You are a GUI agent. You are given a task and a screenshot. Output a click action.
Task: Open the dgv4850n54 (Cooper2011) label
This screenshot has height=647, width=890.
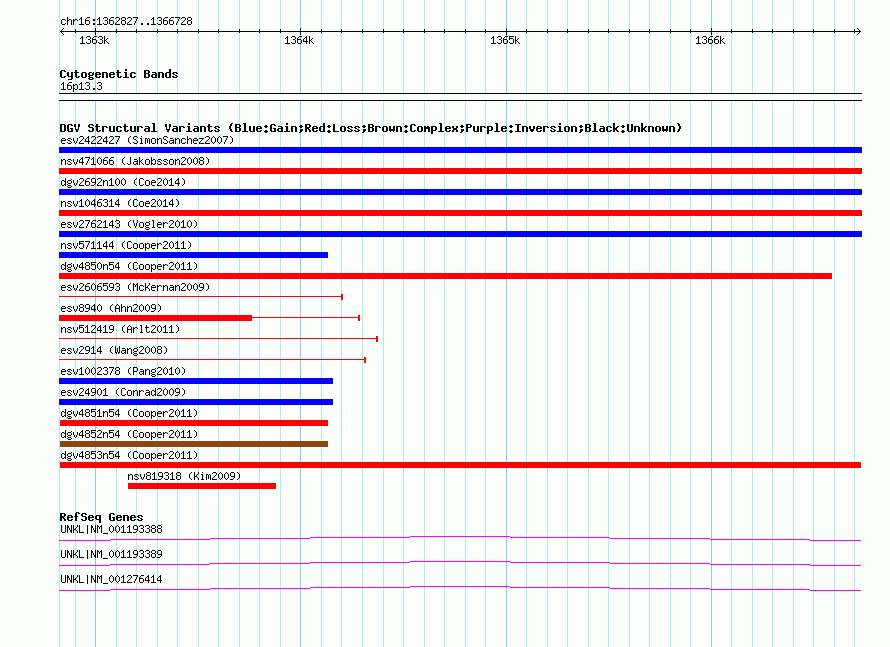(x=129, y=266)
